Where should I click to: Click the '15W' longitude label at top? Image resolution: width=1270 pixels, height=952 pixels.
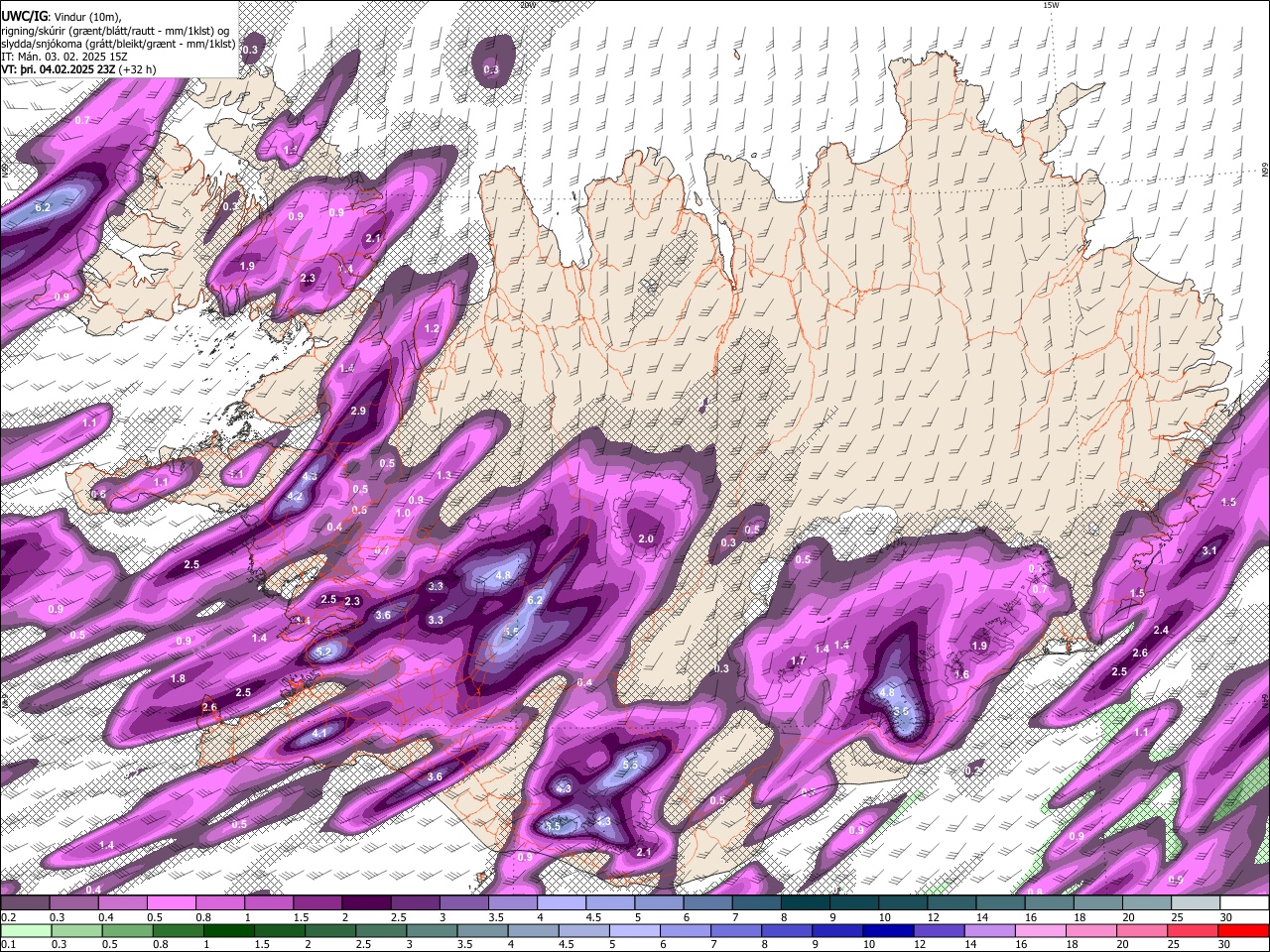point(1051,5)
